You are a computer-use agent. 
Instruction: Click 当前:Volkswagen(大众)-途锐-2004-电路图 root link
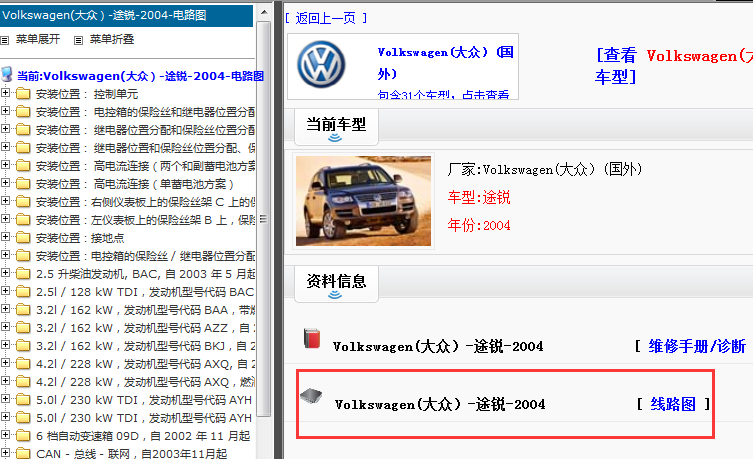click(x=140, y=76)
